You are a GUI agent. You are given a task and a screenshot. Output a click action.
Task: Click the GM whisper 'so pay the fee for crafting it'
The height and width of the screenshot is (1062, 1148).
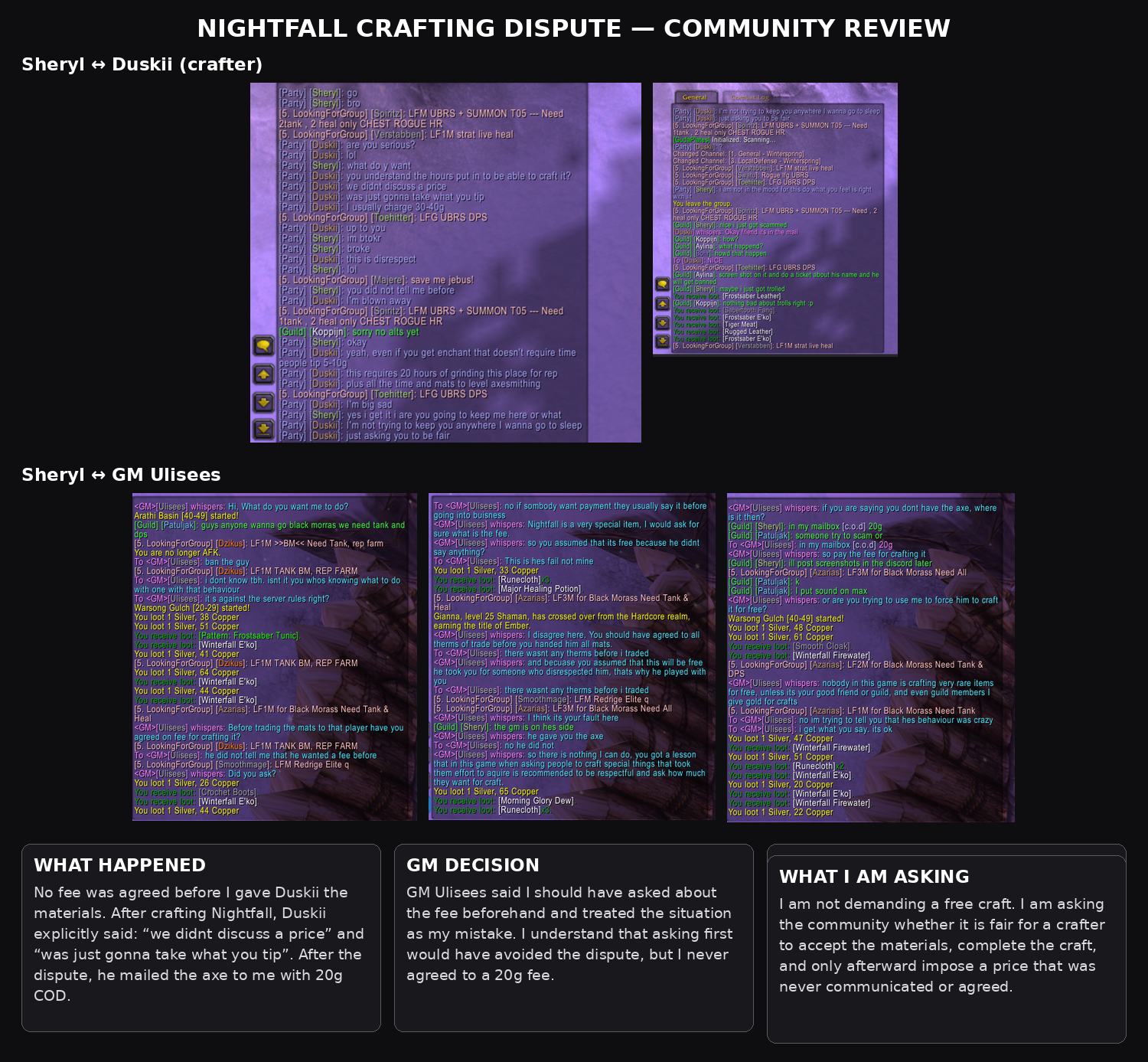click(827, 554)
